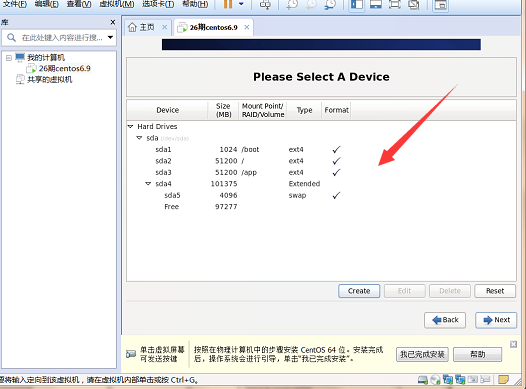Click the hard disk status bar icon
The width and height of the screenshot is (526, 389).
point(423,380)
